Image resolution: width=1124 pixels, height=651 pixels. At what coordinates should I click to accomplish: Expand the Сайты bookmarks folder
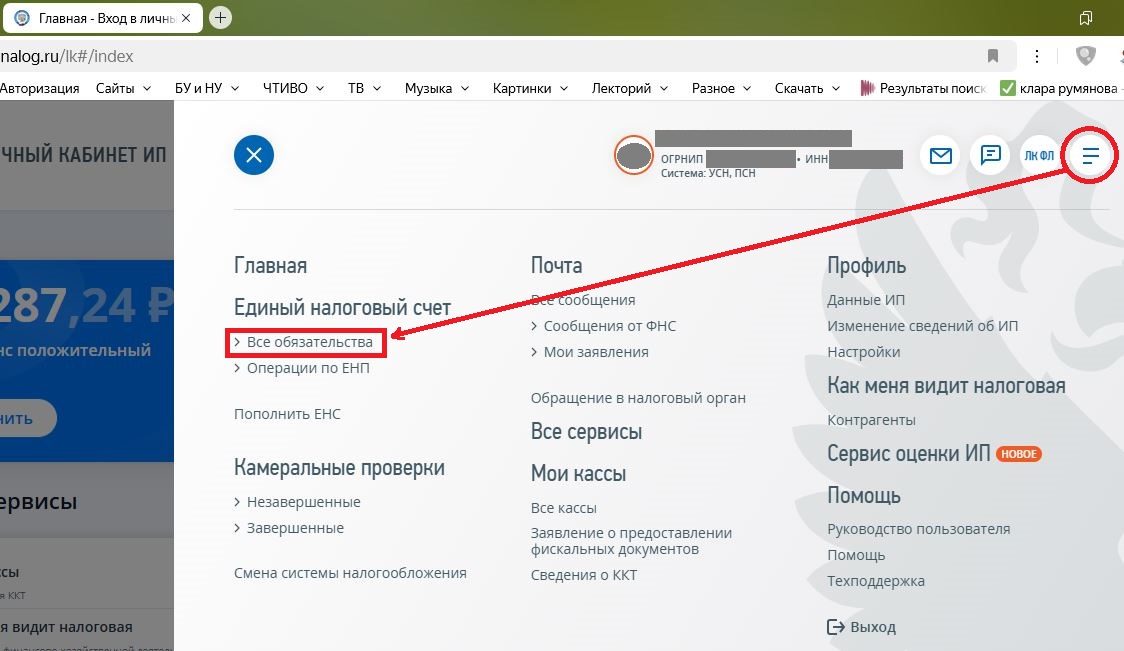point(123,88)
